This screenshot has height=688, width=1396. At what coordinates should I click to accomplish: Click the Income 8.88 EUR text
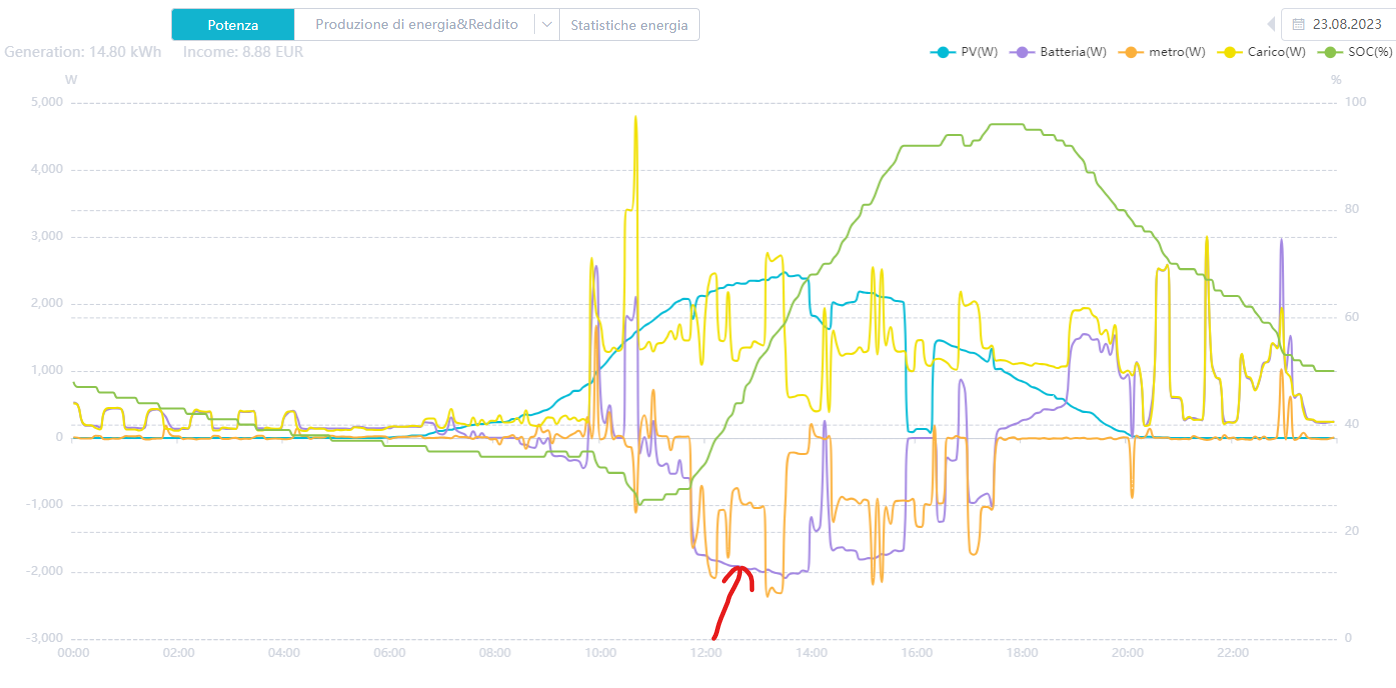tap(243, 52)
